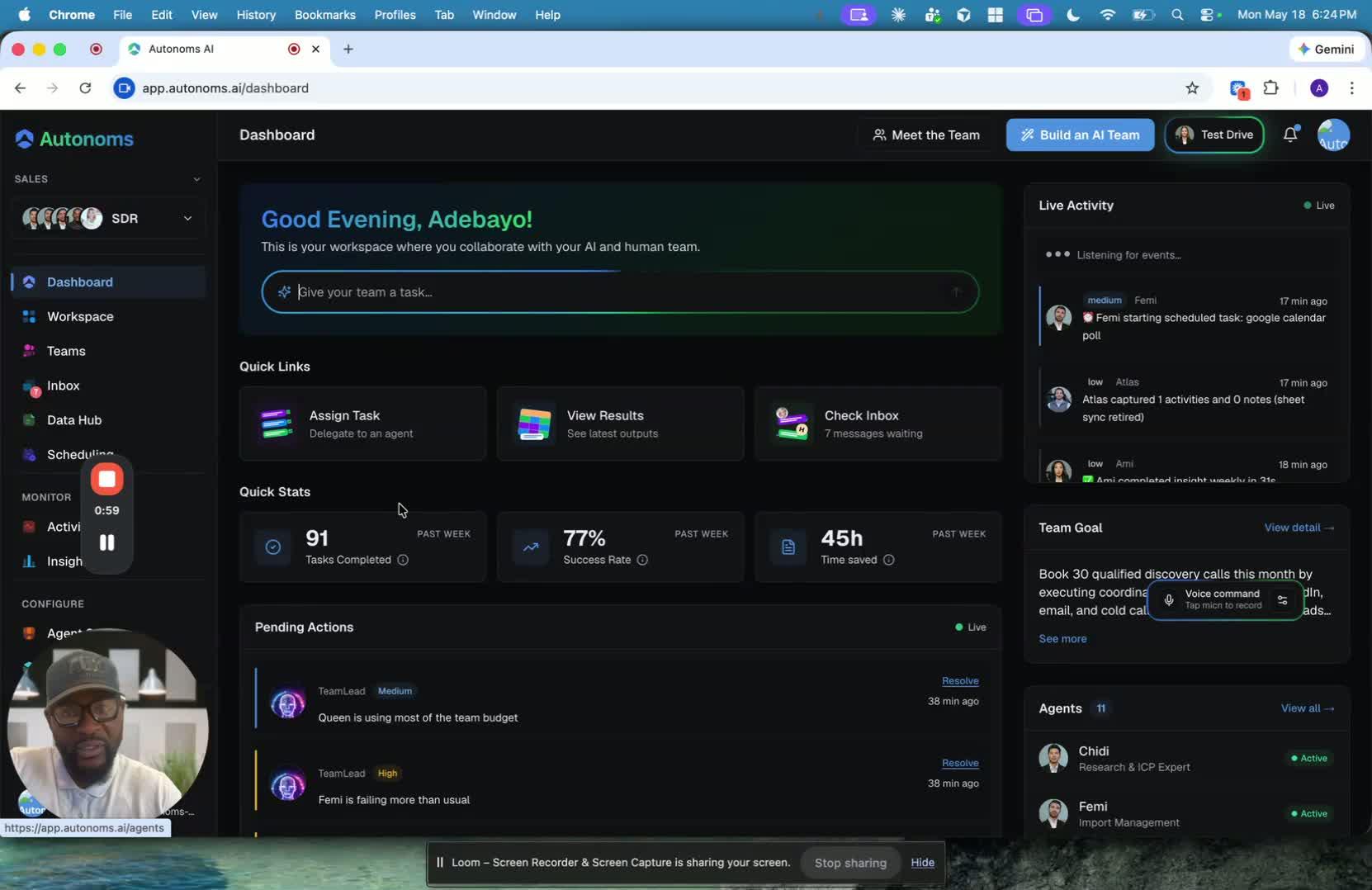Screen dimensions: 1372x890
Task: Open the Dashboard sidebar item
Action: click(108, 282)
